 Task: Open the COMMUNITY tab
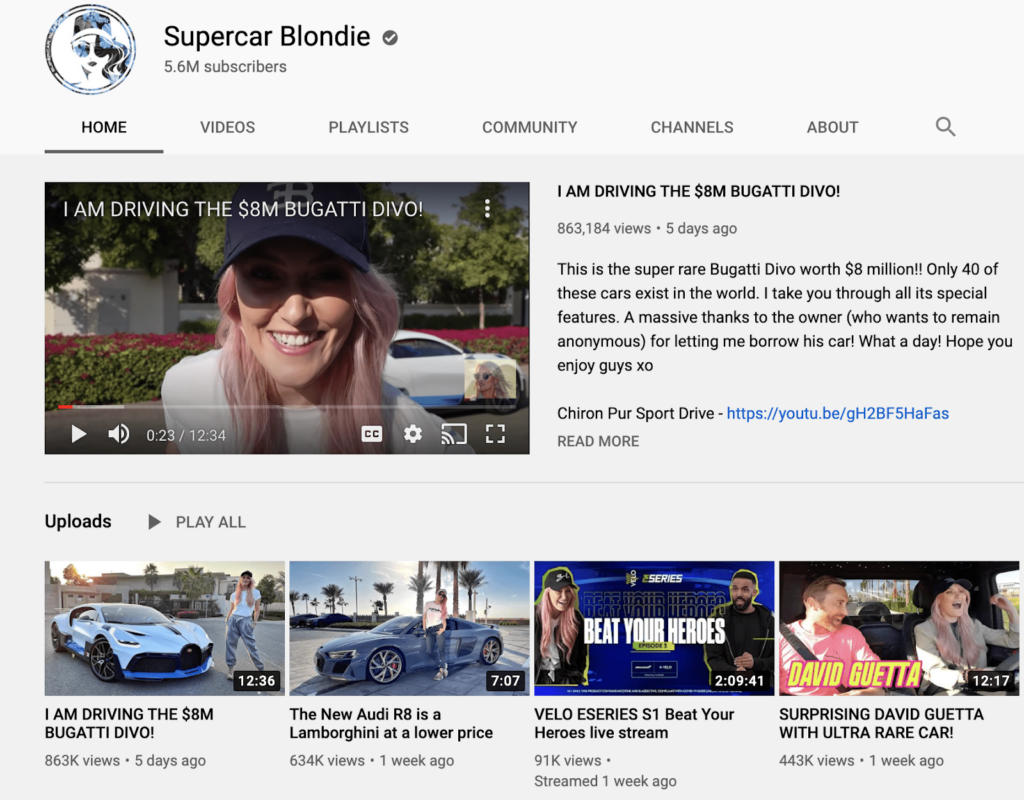tap(529, 127)
